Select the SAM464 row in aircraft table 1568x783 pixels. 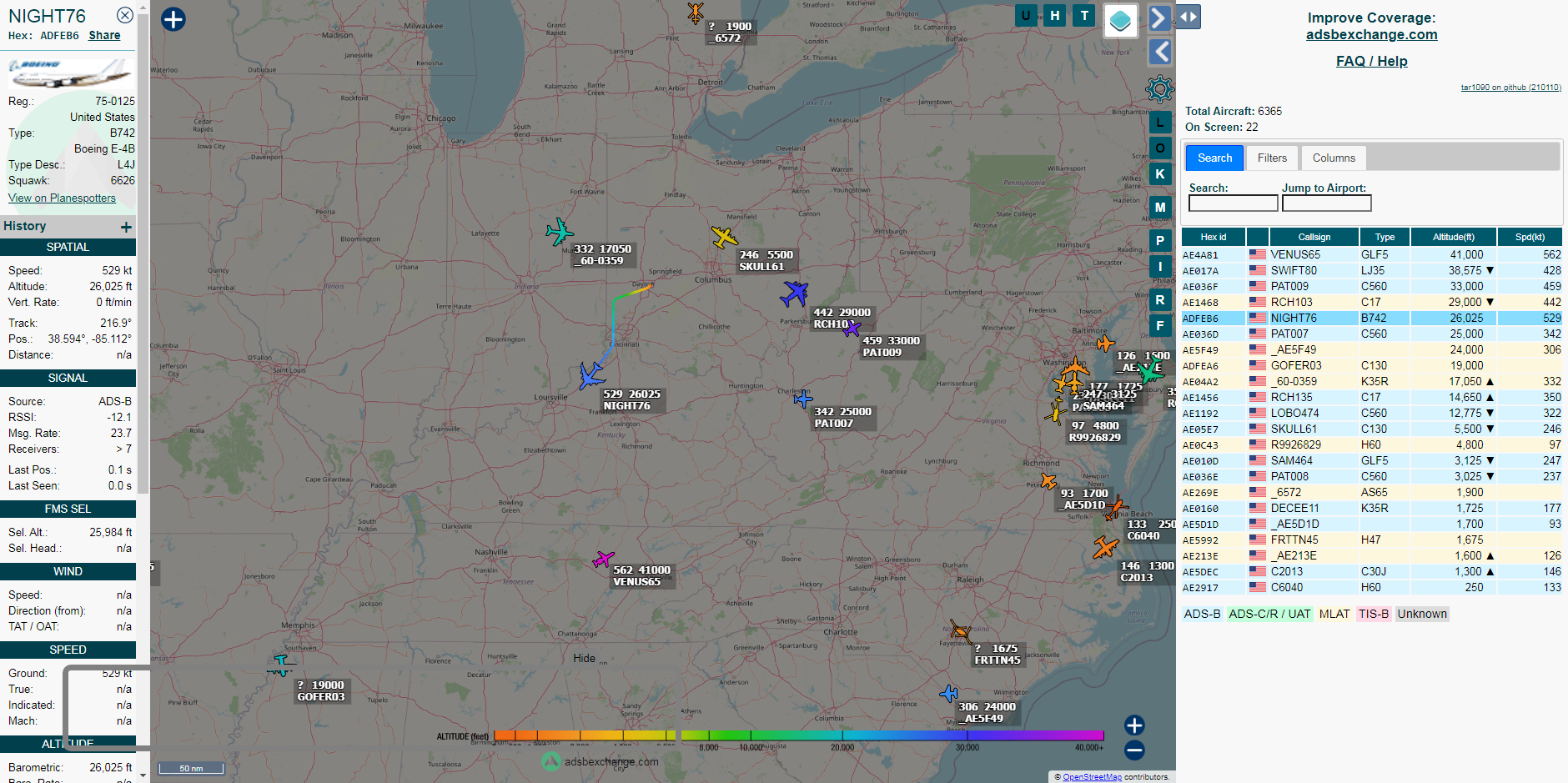(x=1372, y=460)
